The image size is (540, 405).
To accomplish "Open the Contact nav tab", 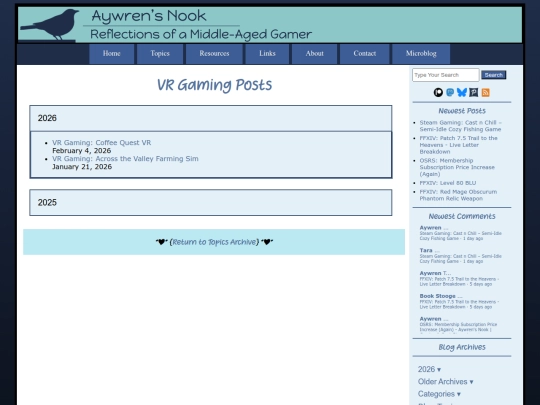I will coord(365,54).
